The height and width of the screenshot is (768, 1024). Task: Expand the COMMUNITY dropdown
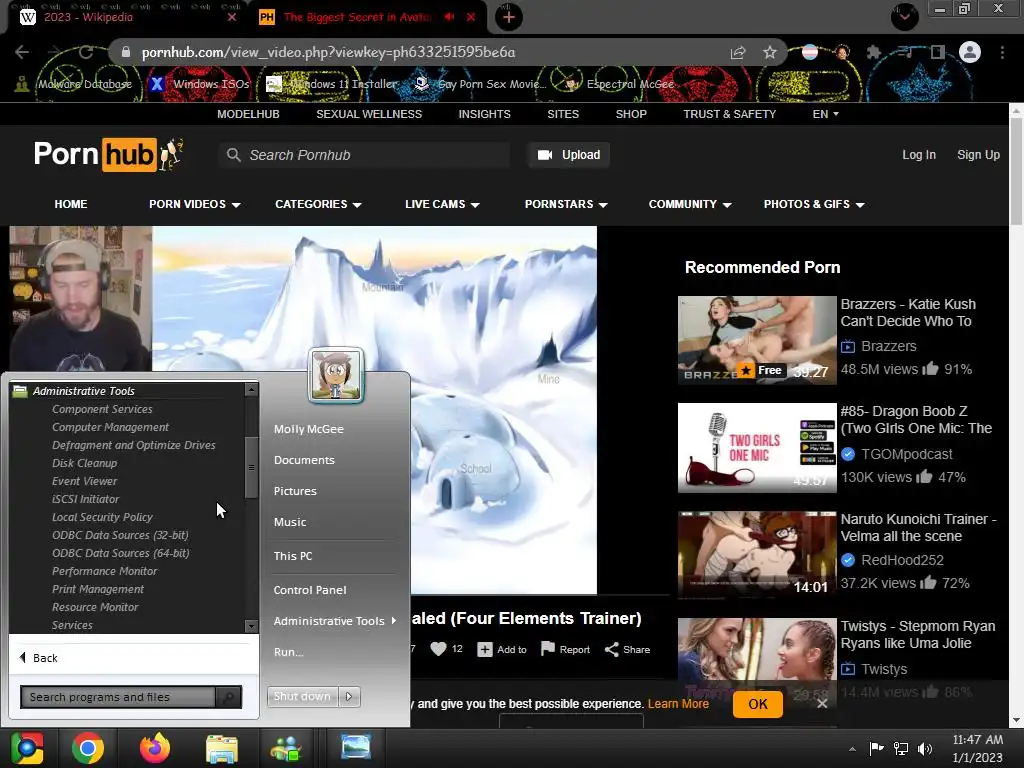[690, 204]
